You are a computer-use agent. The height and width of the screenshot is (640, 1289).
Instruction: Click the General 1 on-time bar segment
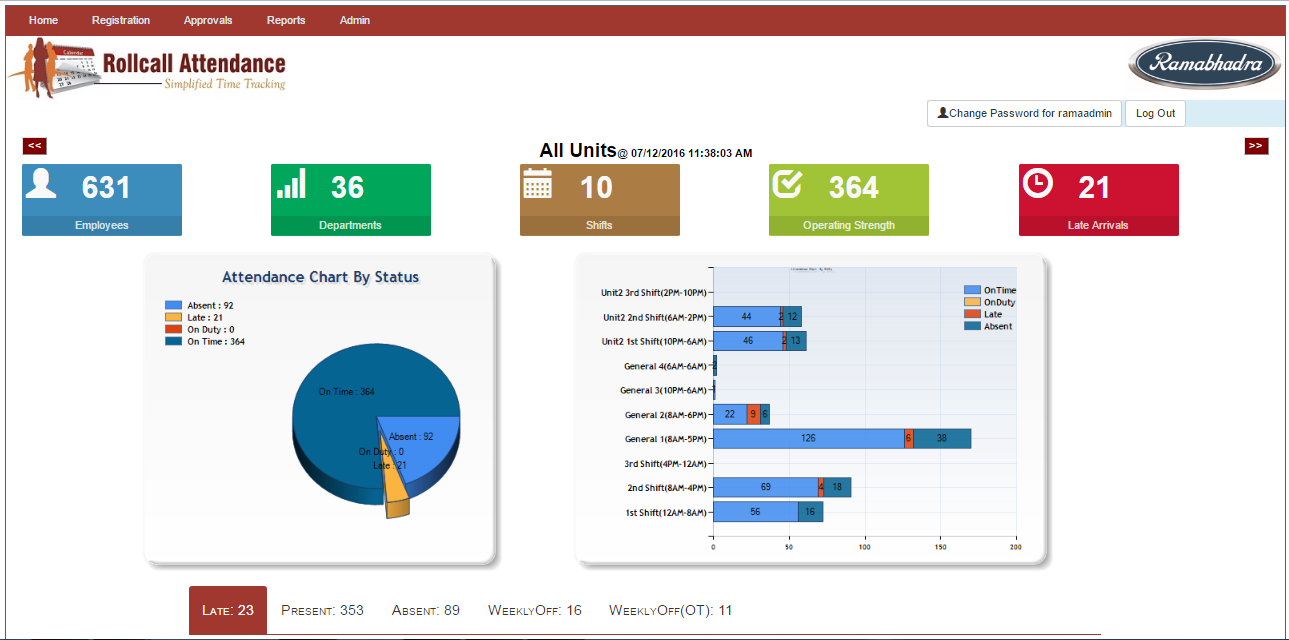[x=808, y=438]
